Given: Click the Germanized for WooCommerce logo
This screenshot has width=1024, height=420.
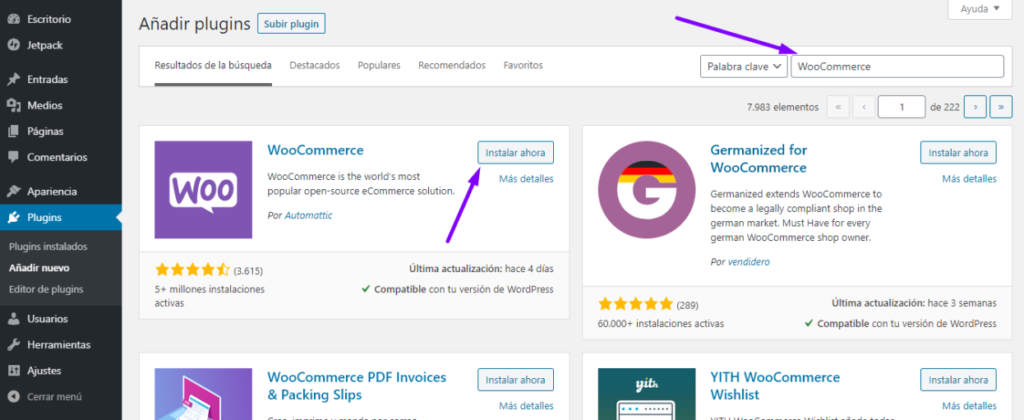Looking at the screenshot, I should tap(647, 189).
